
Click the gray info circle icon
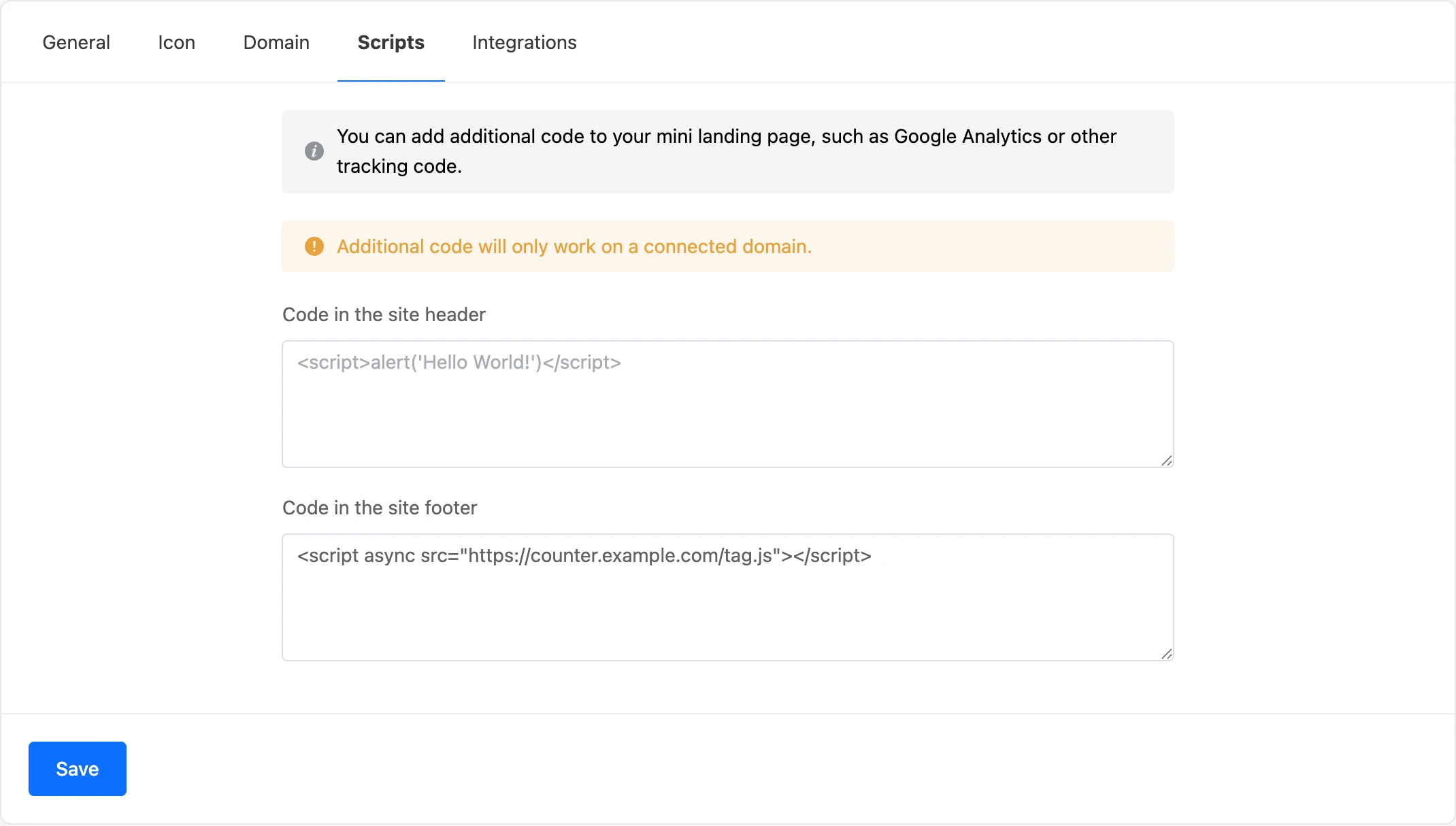[x=314, y=151]
